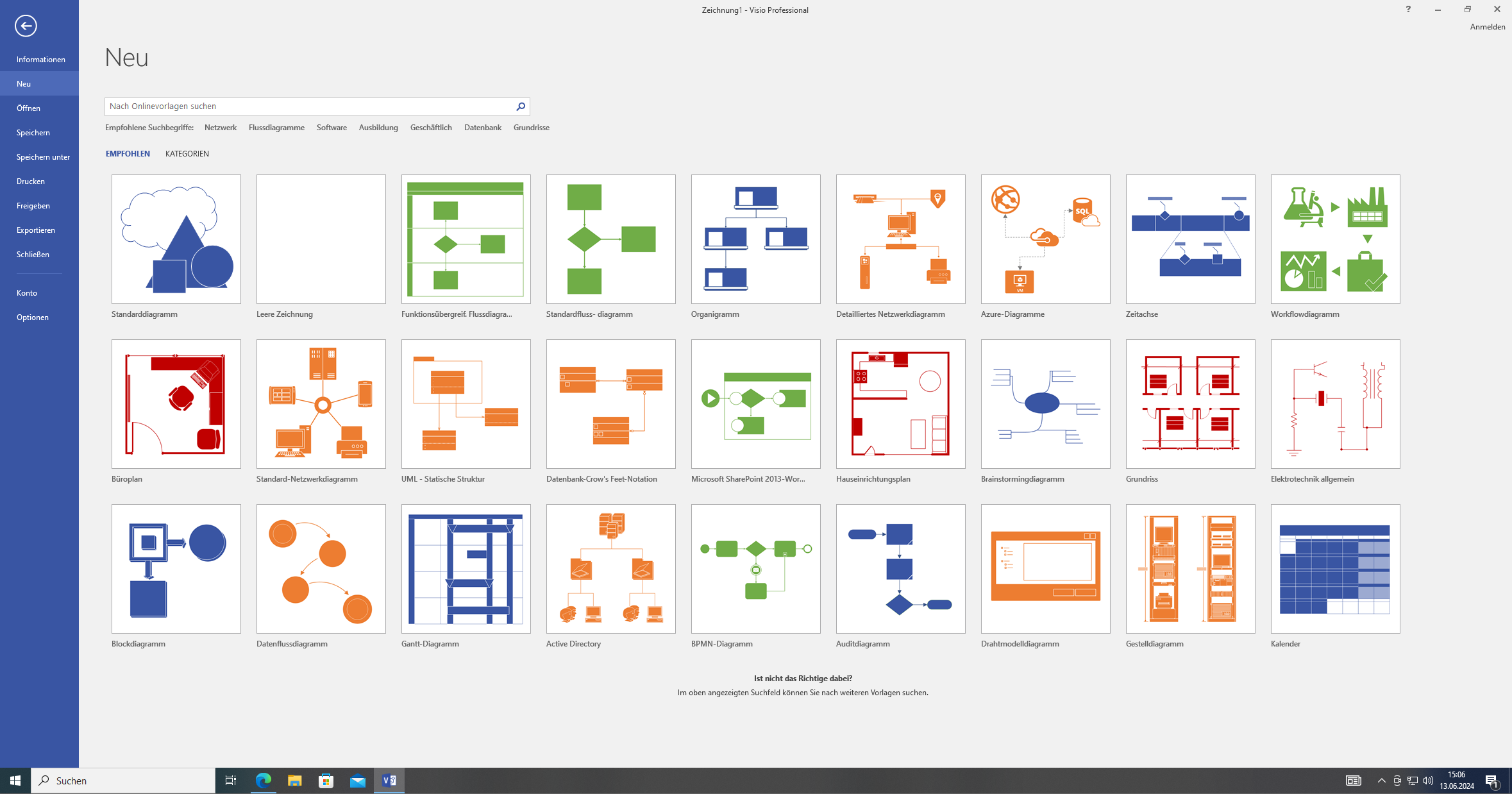Image resolution: width=1512 pixels, height=794 pixels.
Task: Click the Datenbank suggested search term
Action: click(x=483, y=128)
